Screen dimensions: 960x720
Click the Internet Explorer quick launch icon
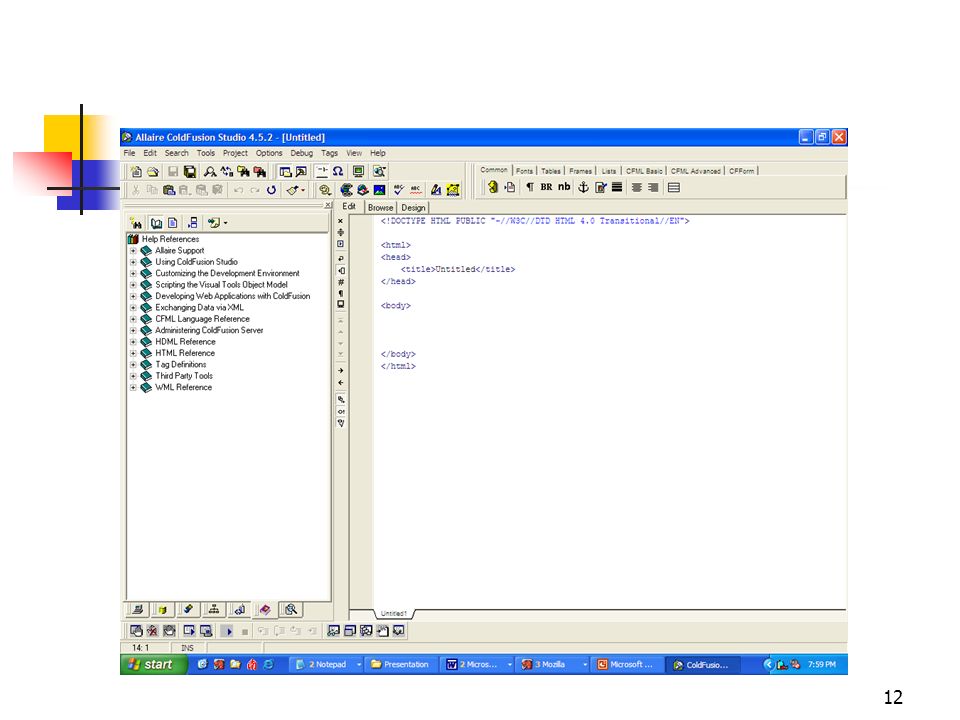pyautogui.click(x=268, y=664)
